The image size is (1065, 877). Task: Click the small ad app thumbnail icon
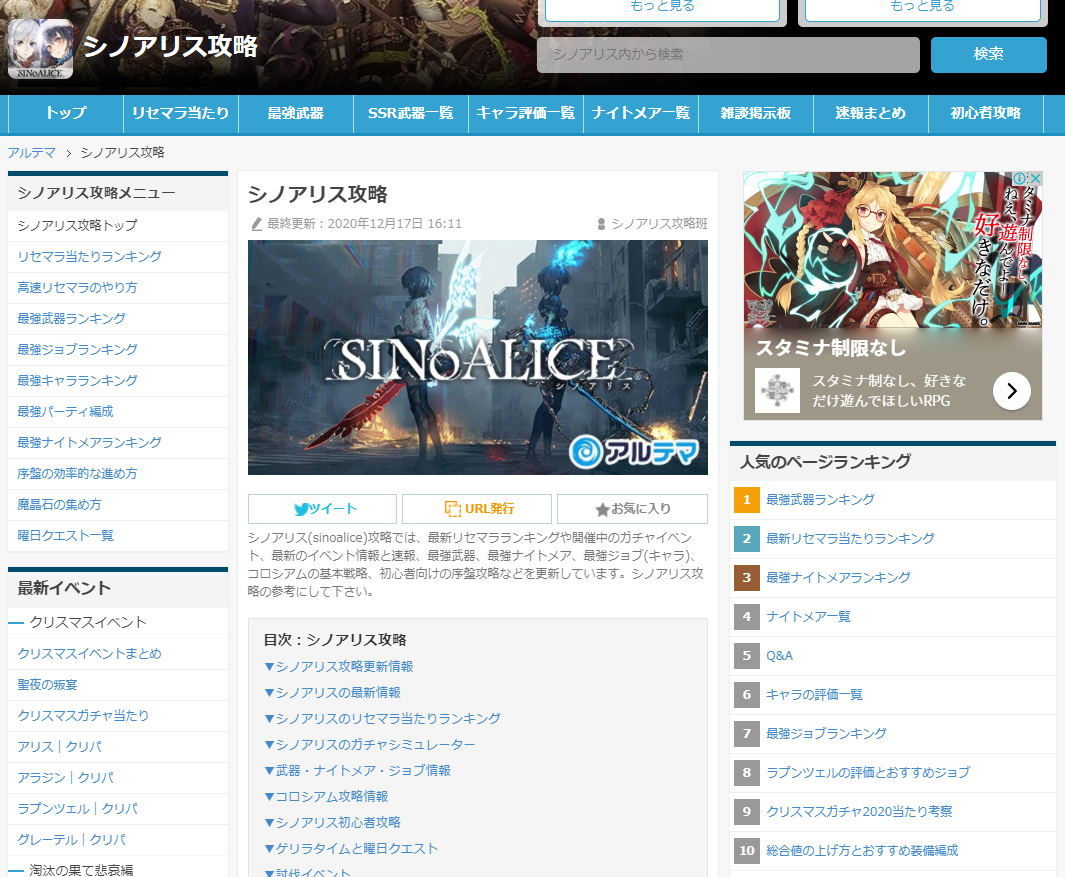tap(777, 391)
